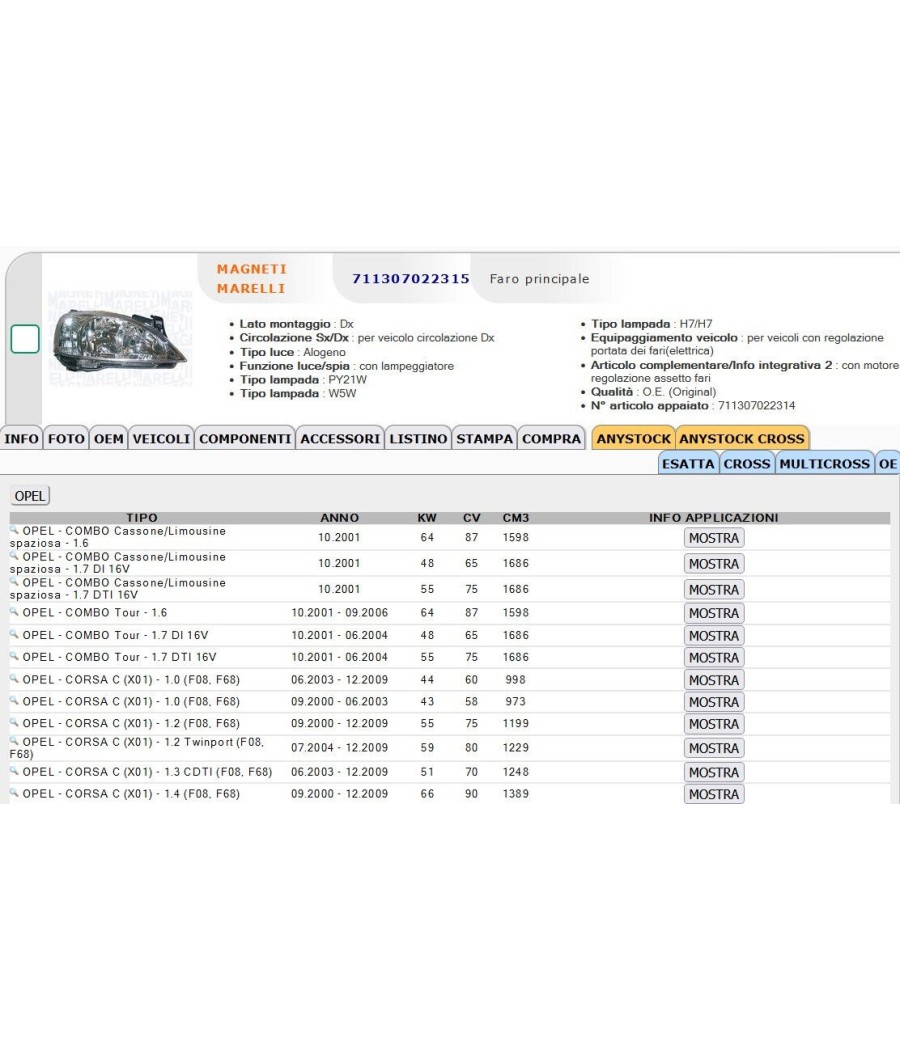The height and width of the screenshot is (1050, 900).
Task: Open the INFO tab
Action: coord(21,439)
